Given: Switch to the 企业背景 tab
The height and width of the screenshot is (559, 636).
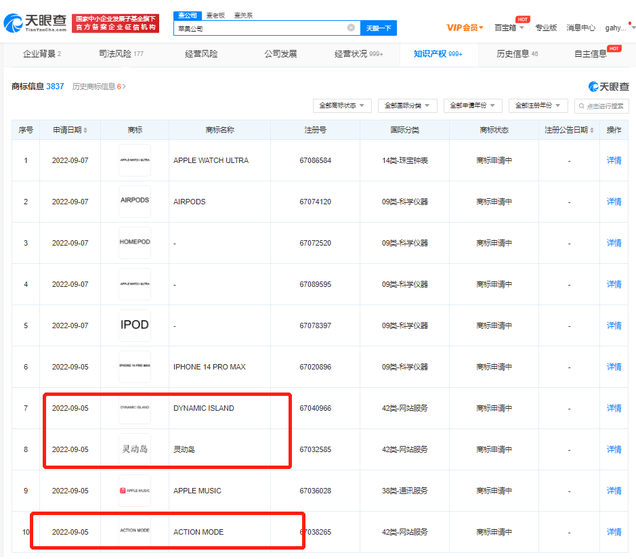Looking at the screenshot, I should (x=42, y=54).
